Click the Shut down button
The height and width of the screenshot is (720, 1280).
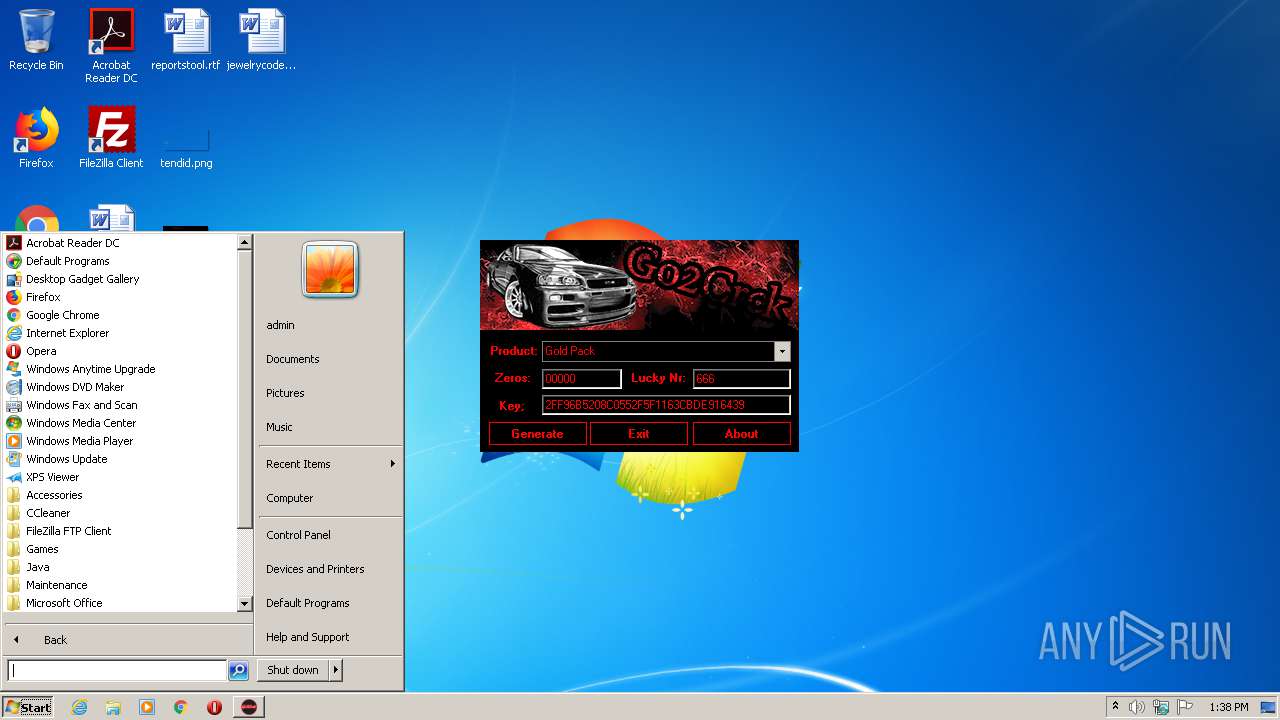point(293,670)
